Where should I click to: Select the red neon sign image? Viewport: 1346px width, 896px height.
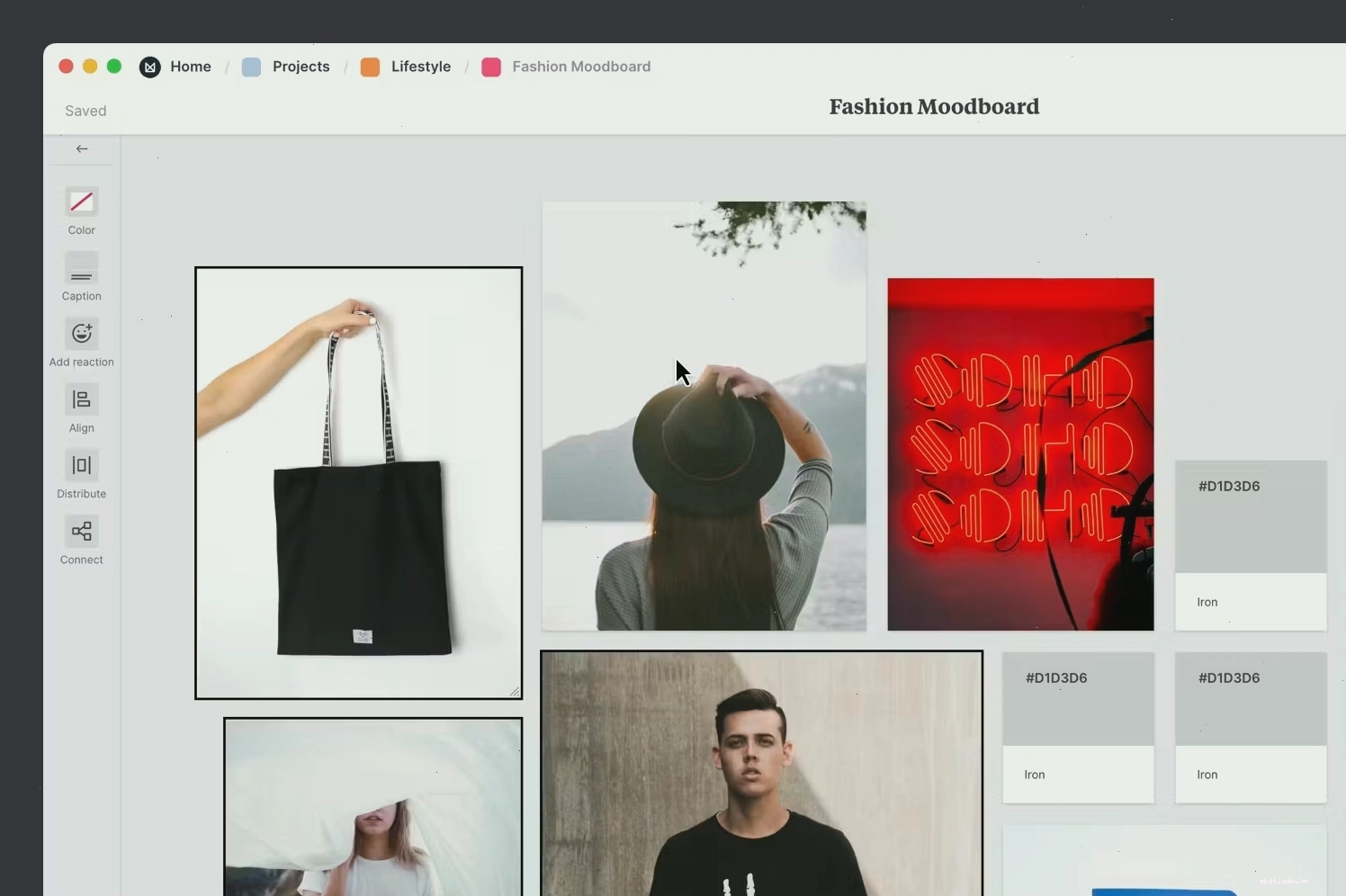pos(1020,454)
